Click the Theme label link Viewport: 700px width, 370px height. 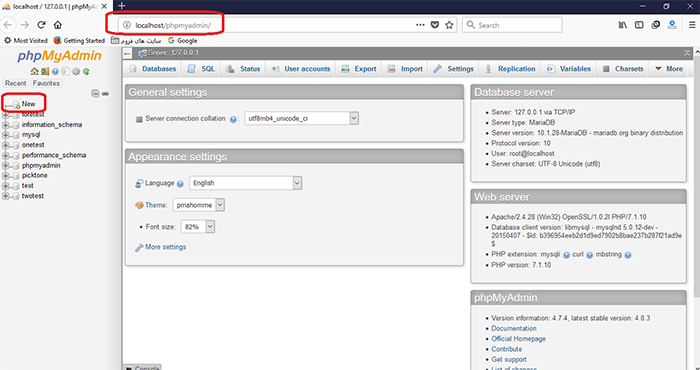[156, 205]
